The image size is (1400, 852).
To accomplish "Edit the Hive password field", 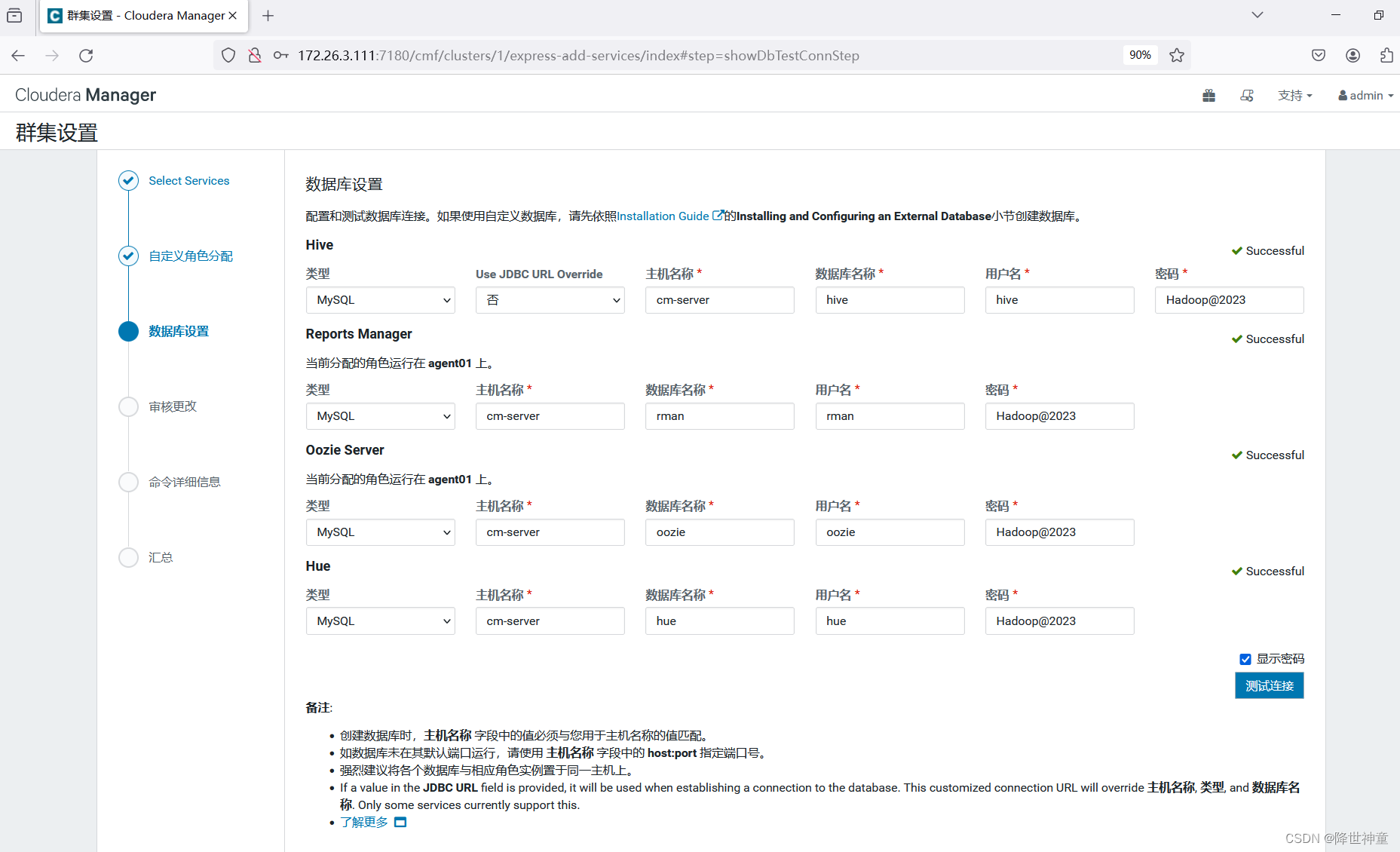I will coord(1230,300).
